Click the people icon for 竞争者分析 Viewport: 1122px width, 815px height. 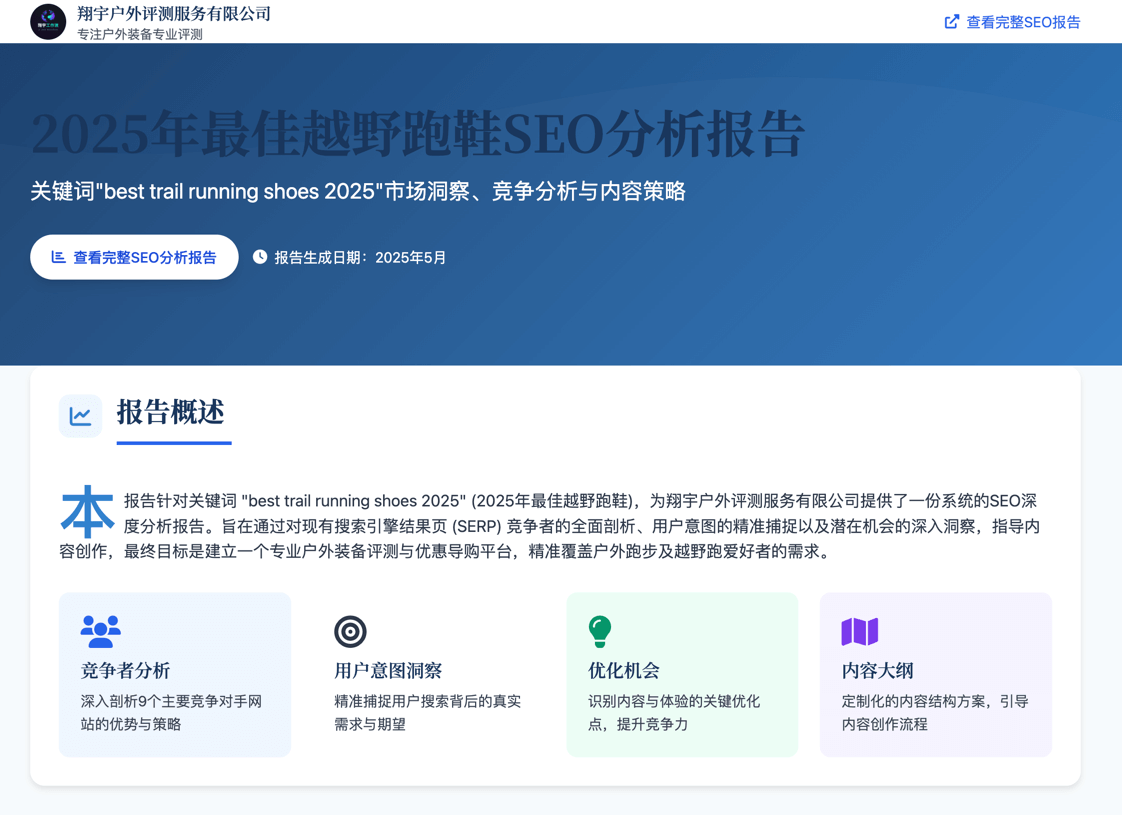[x=100, y=631]
